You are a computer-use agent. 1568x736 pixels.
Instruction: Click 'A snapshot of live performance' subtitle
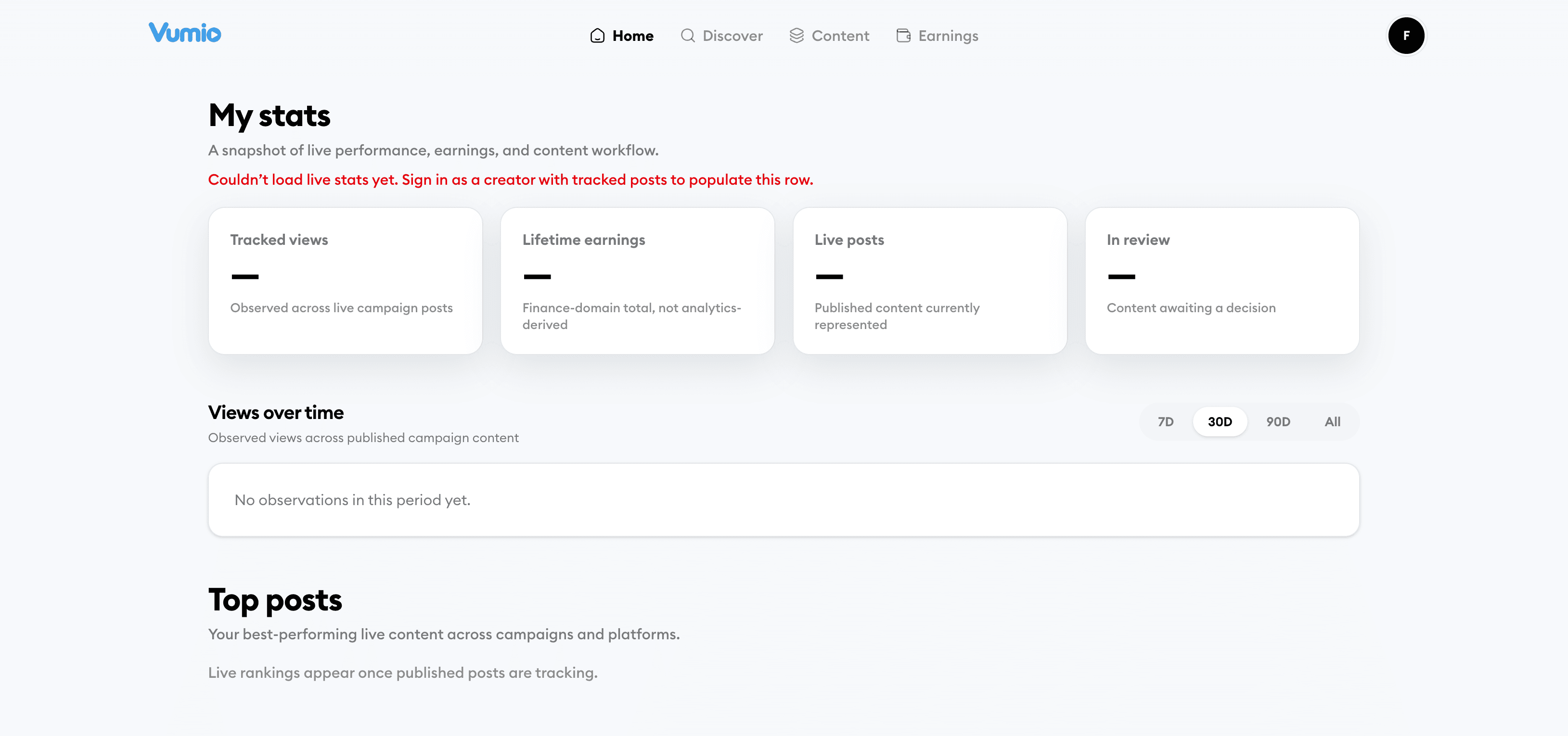[433, 151]
